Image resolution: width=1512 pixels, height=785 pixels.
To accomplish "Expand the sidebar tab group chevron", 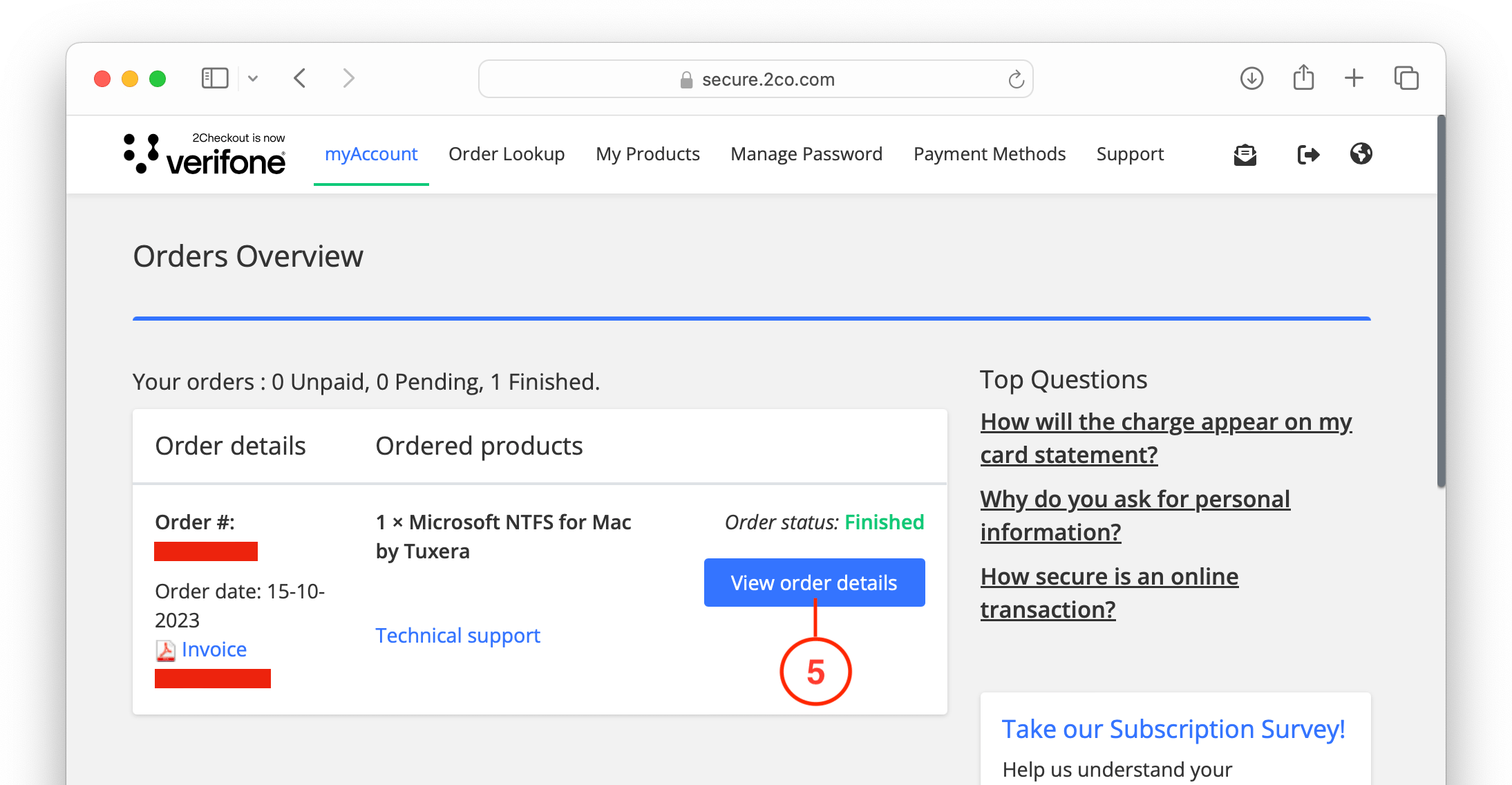I will click(253, 79).
